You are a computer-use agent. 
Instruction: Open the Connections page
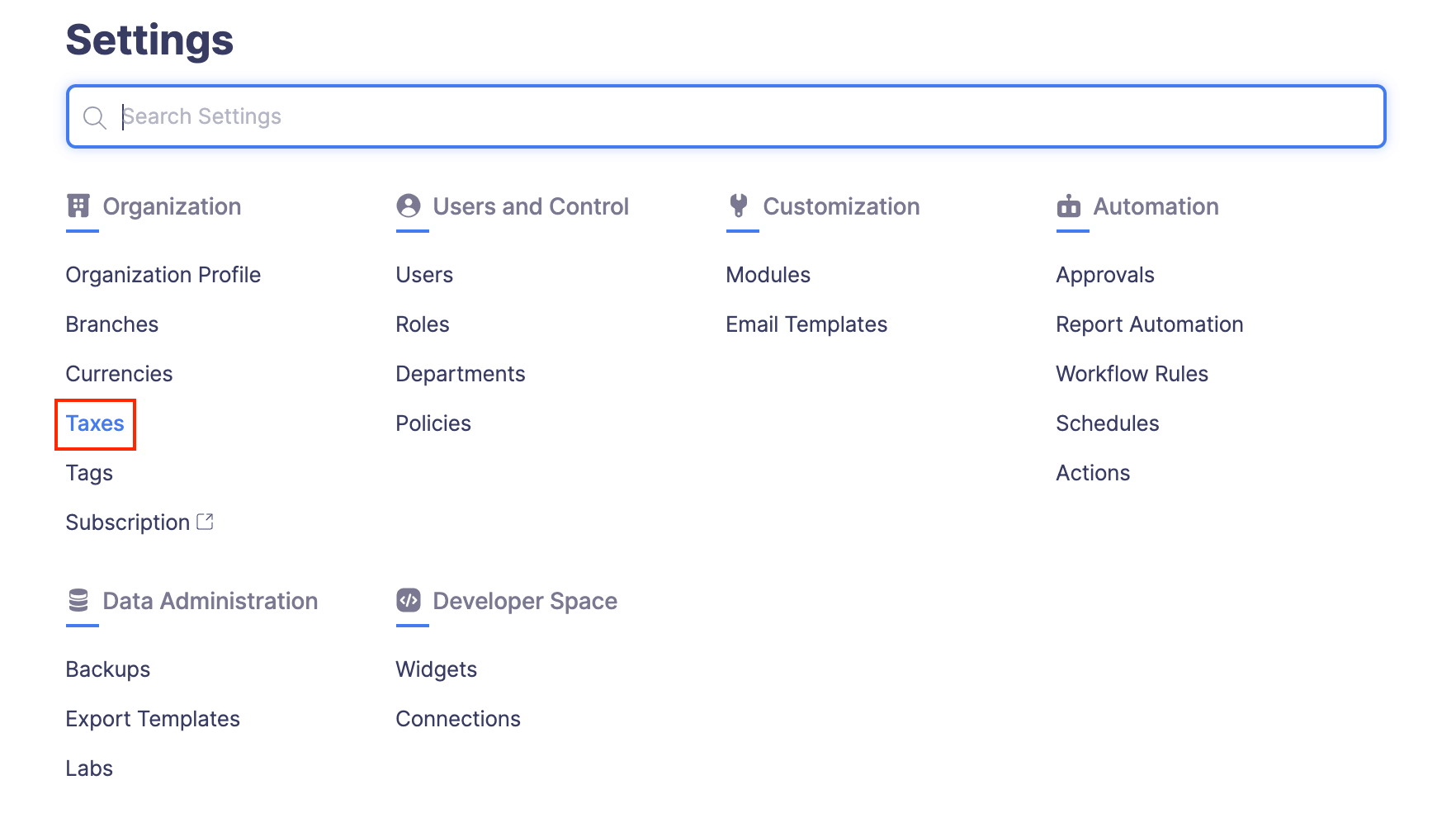458,719
